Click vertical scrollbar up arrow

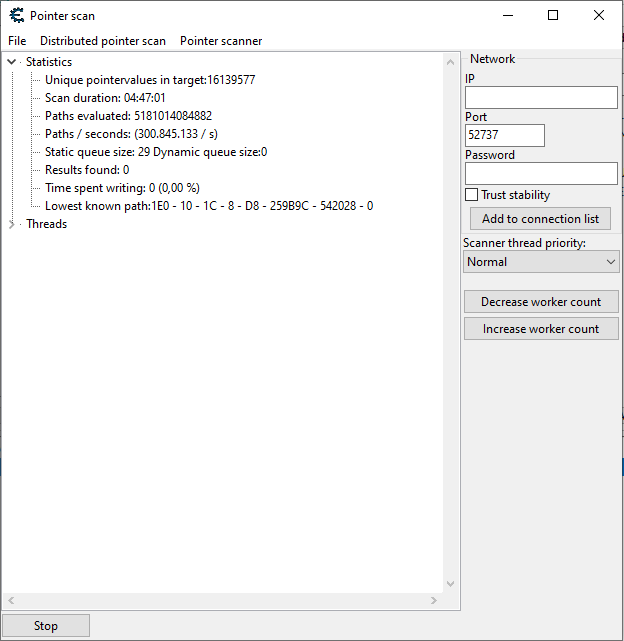point(451,62)
